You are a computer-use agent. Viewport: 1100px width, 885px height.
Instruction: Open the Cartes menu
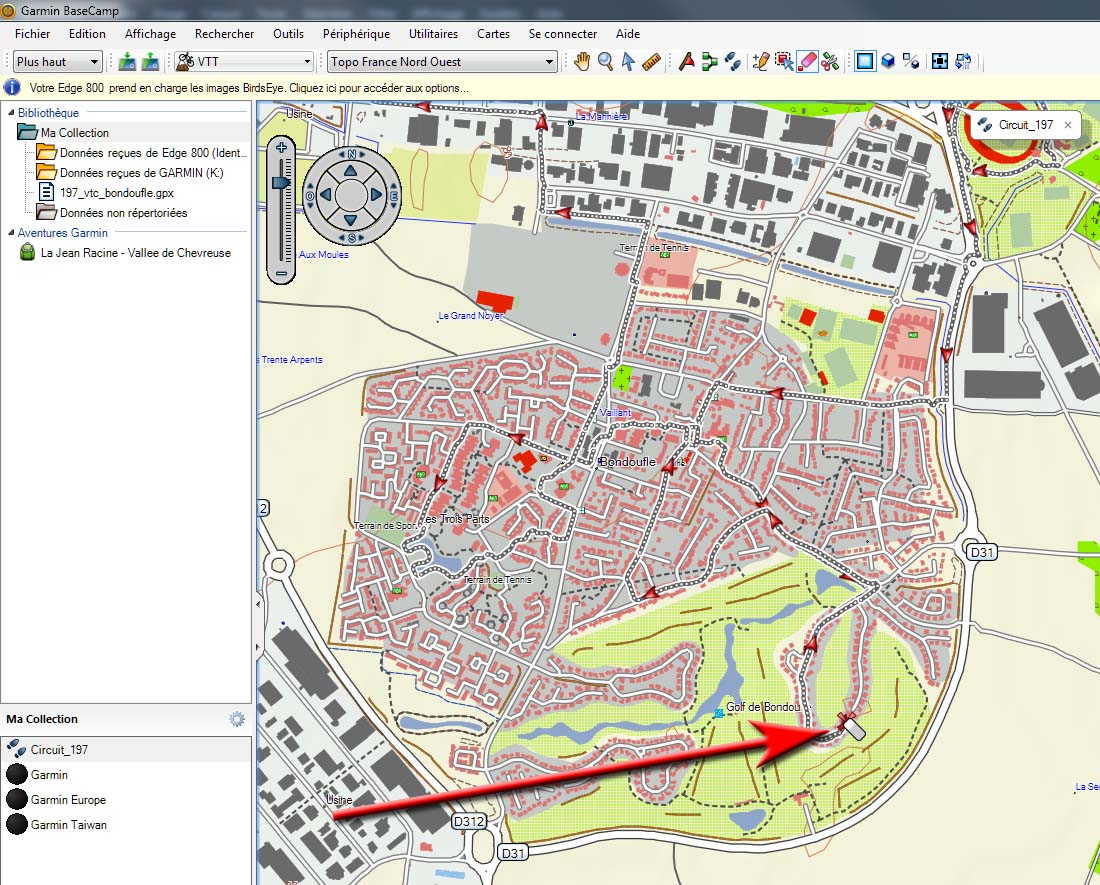point(493,34)
